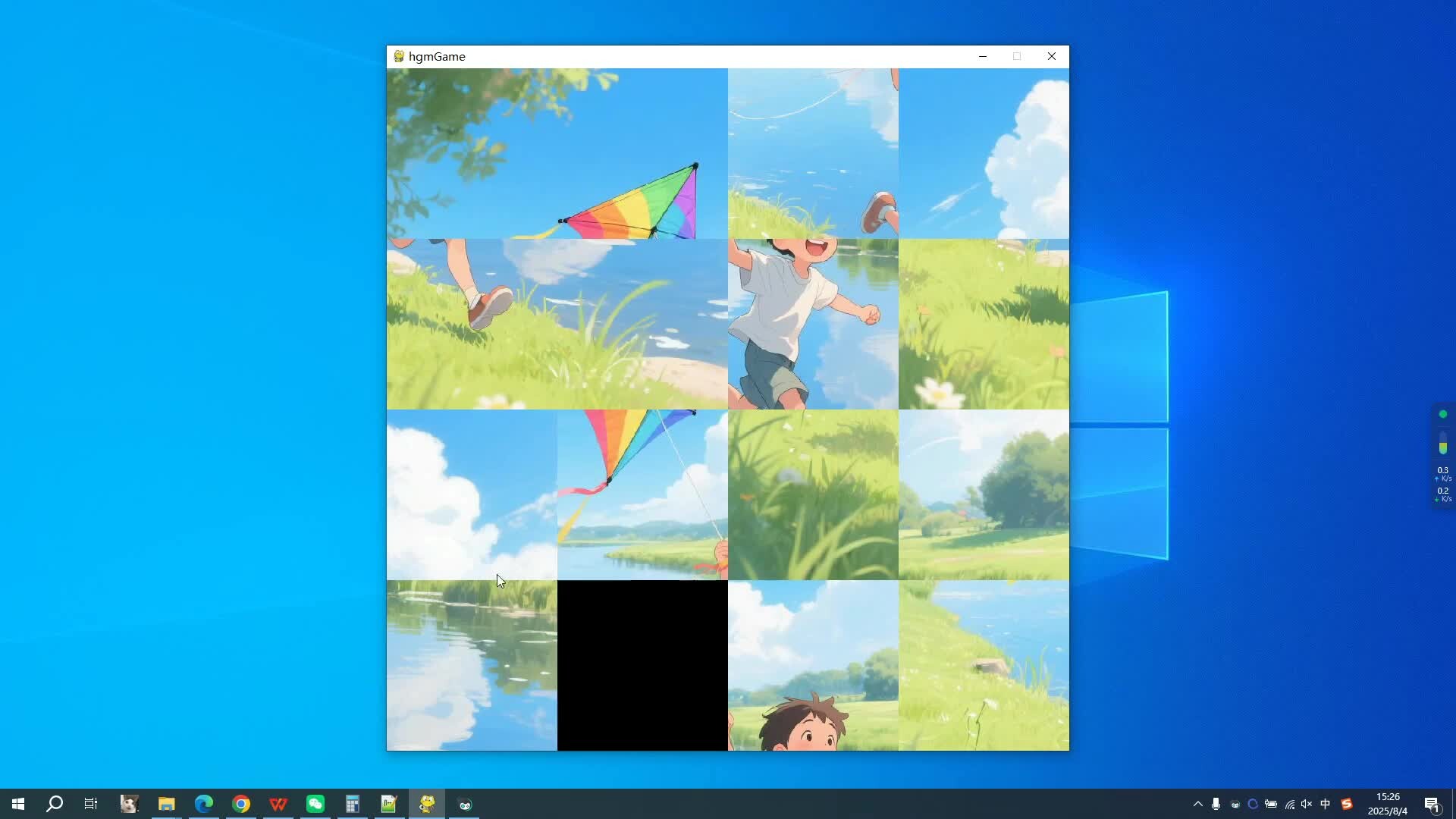Image resolution: width=1456 pixels, height=819 pixels.
Task: Click the tile of the boy in a white shirt
Action: tap(813, 324)
